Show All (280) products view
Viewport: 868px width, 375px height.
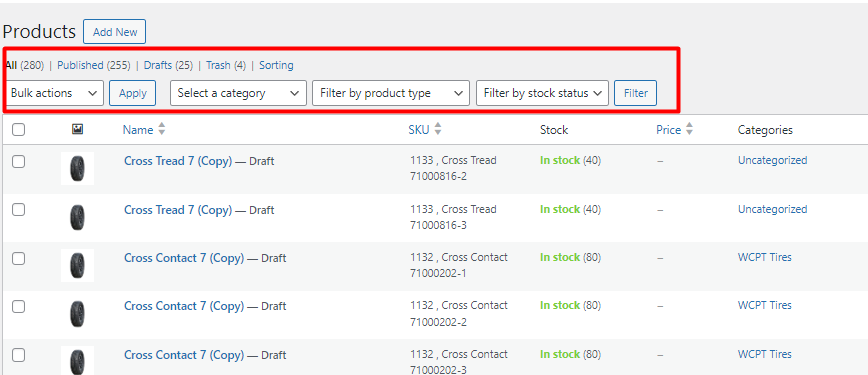coord(24,65)
